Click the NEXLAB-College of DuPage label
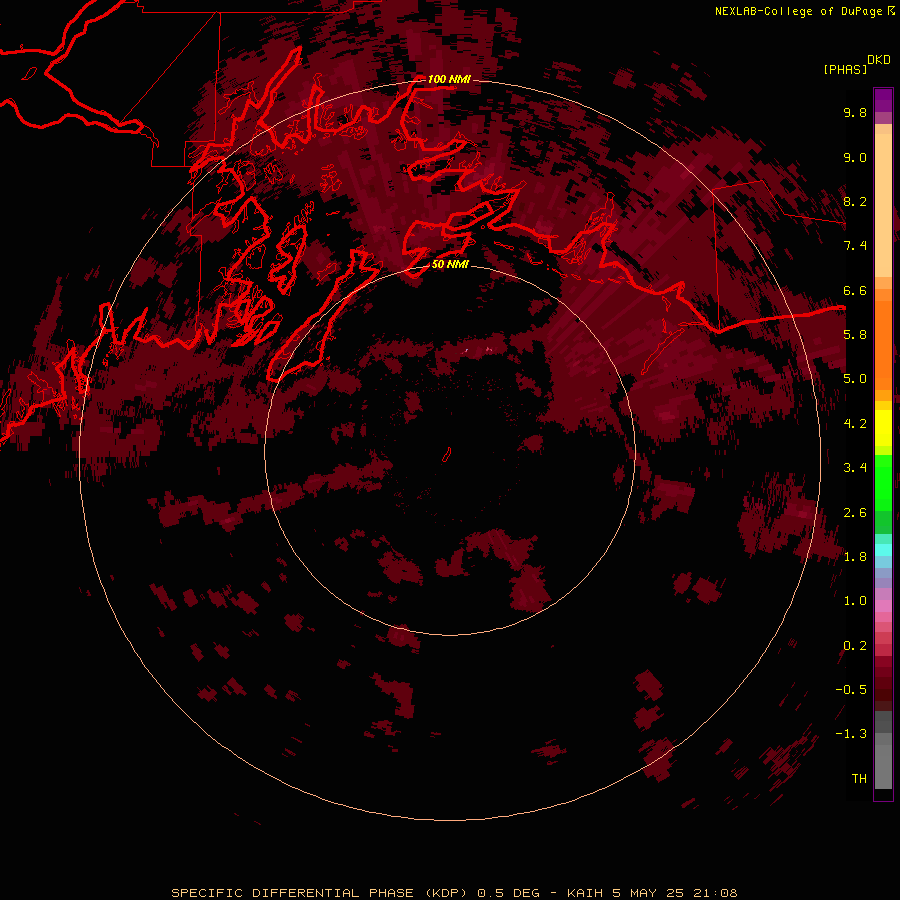Viewport: 900px width, 900px height. pos(798,11)
